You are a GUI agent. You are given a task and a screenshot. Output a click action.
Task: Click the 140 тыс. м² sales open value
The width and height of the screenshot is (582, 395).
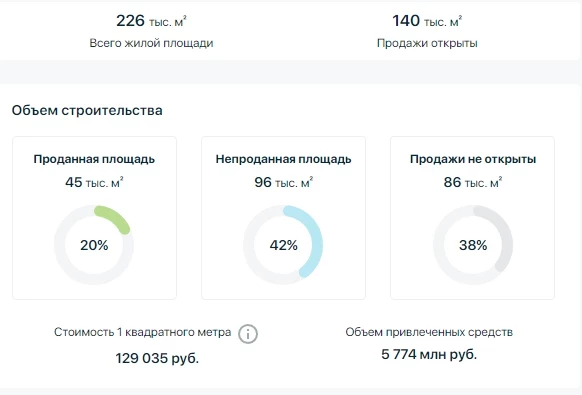pyautogui.click(x=427, y=21)
